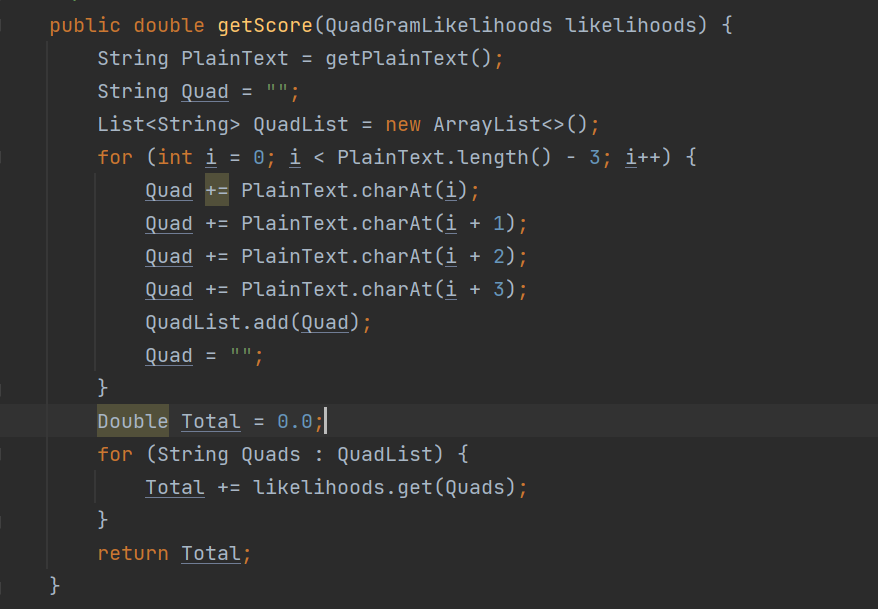This screenshot has width=878, height=609.
Task: Click the highlighted Double type keyword
Action: pos(133,421)
